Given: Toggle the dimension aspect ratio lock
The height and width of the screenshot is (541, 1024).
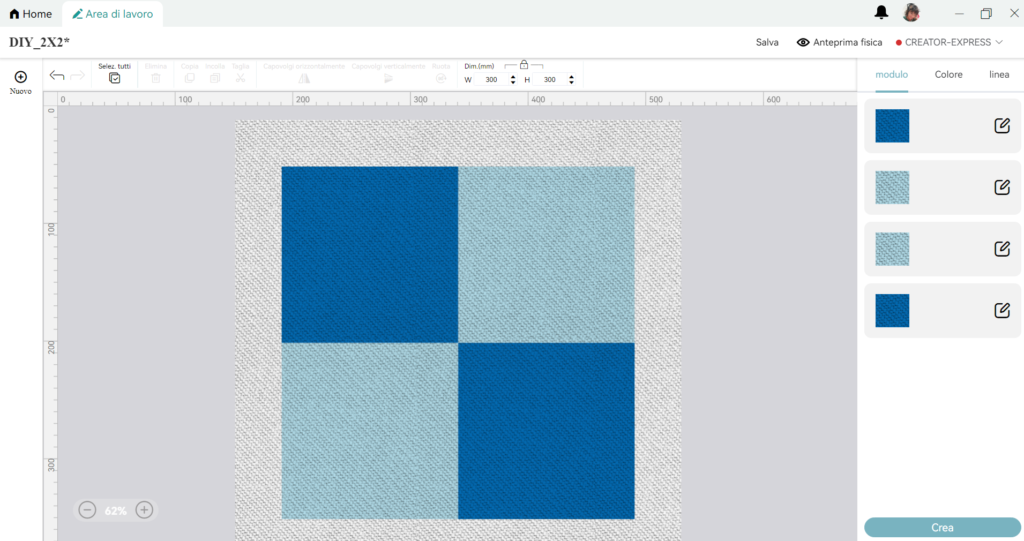Looking at the screenshot, I should (x=523, y=65).
